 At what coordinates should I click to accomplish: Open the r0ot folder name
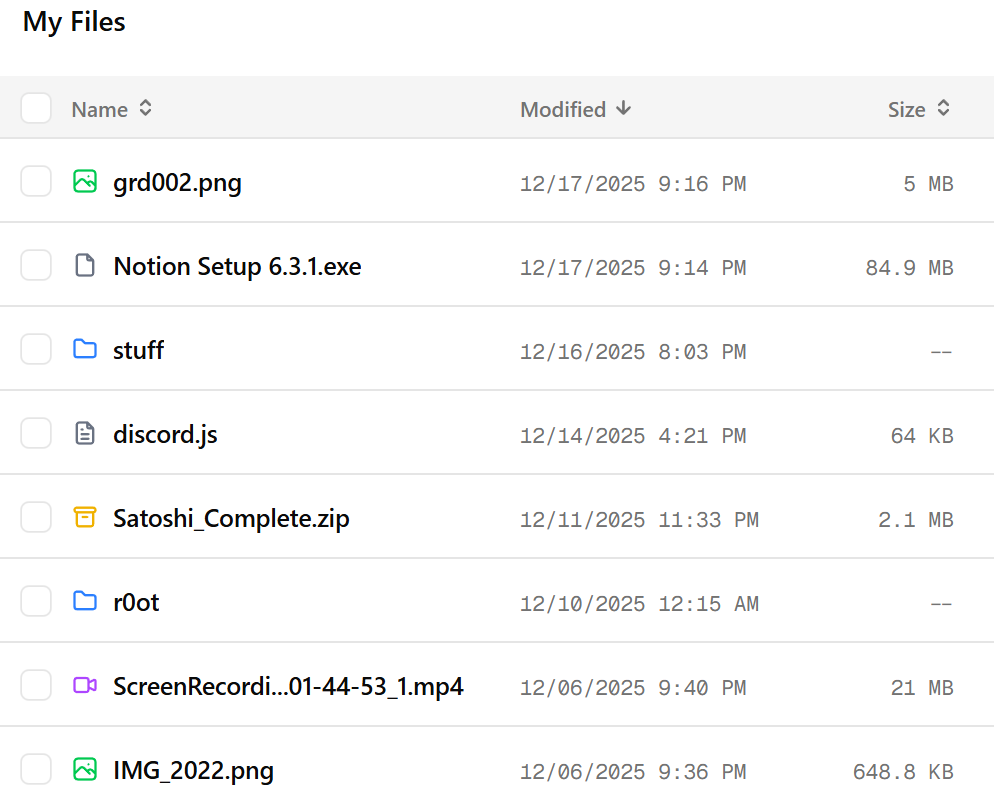tap(136, 603)
